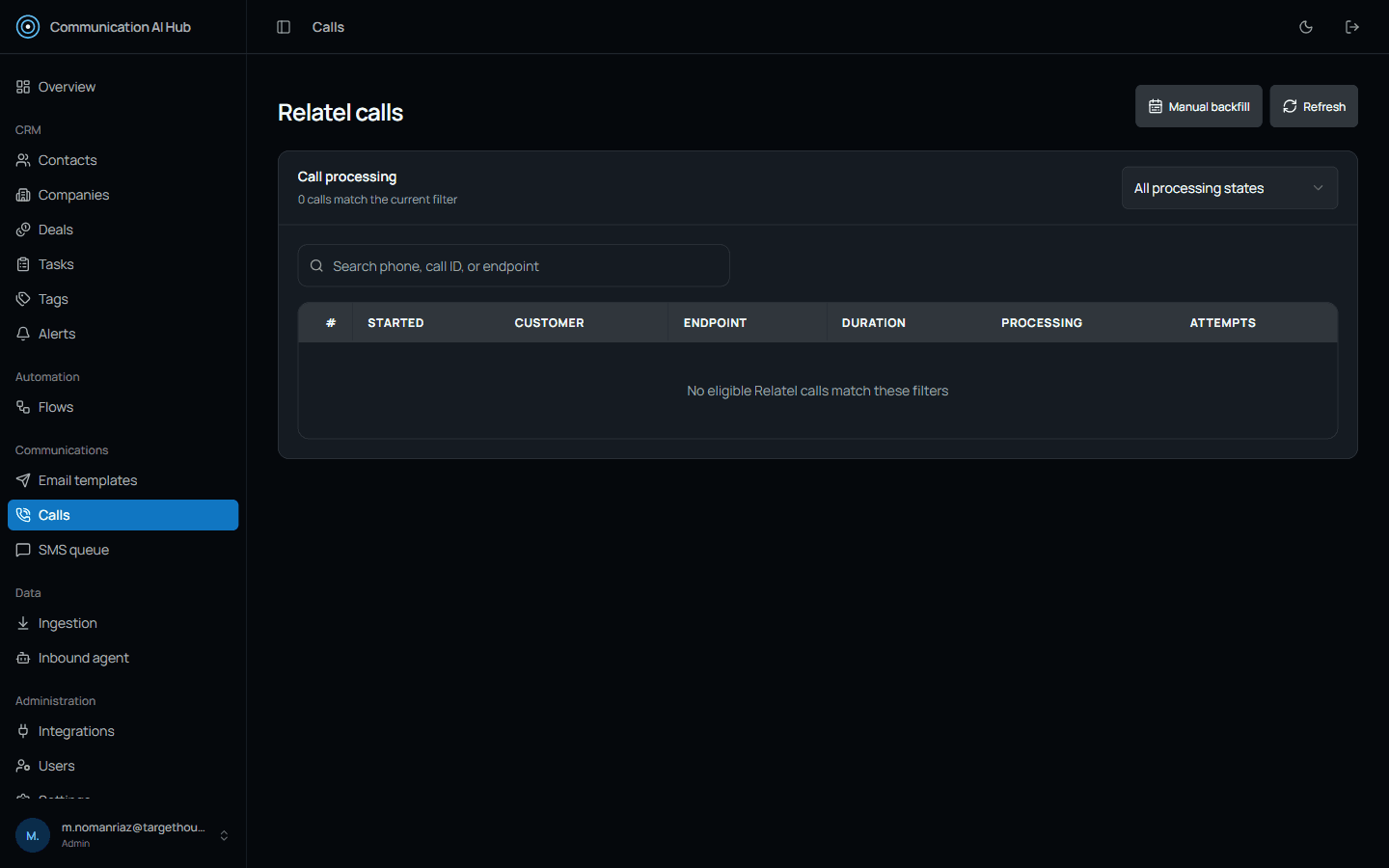Click the Calls phone icon

23,515
